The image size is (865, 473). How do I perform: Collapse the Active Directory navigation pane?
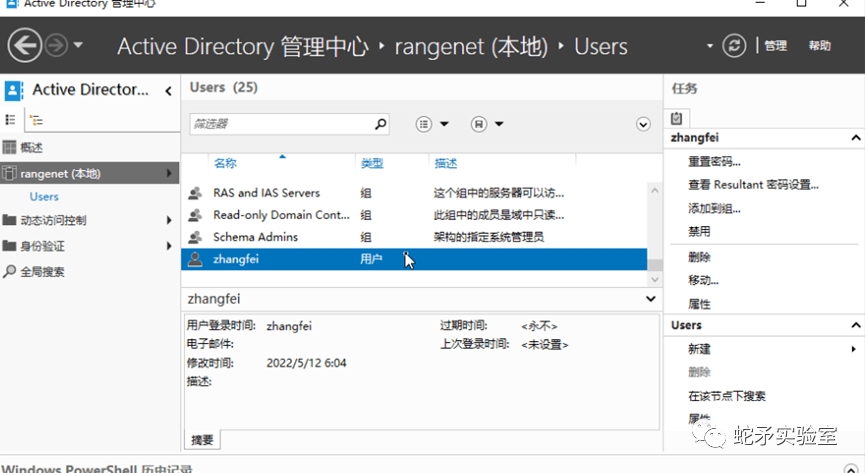[x=168, y=91]
